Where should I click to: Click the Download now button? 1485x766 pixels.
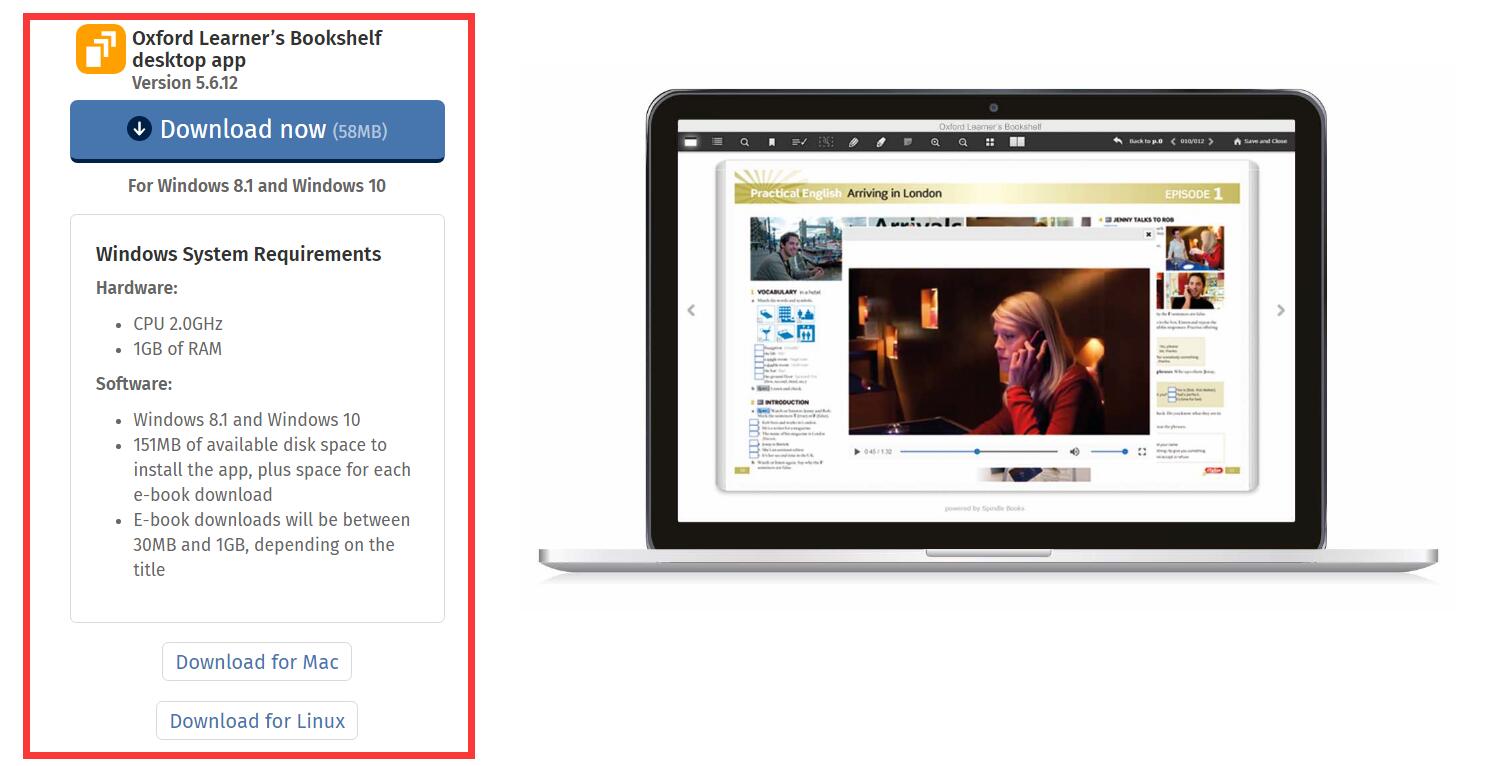click(257, 130)
